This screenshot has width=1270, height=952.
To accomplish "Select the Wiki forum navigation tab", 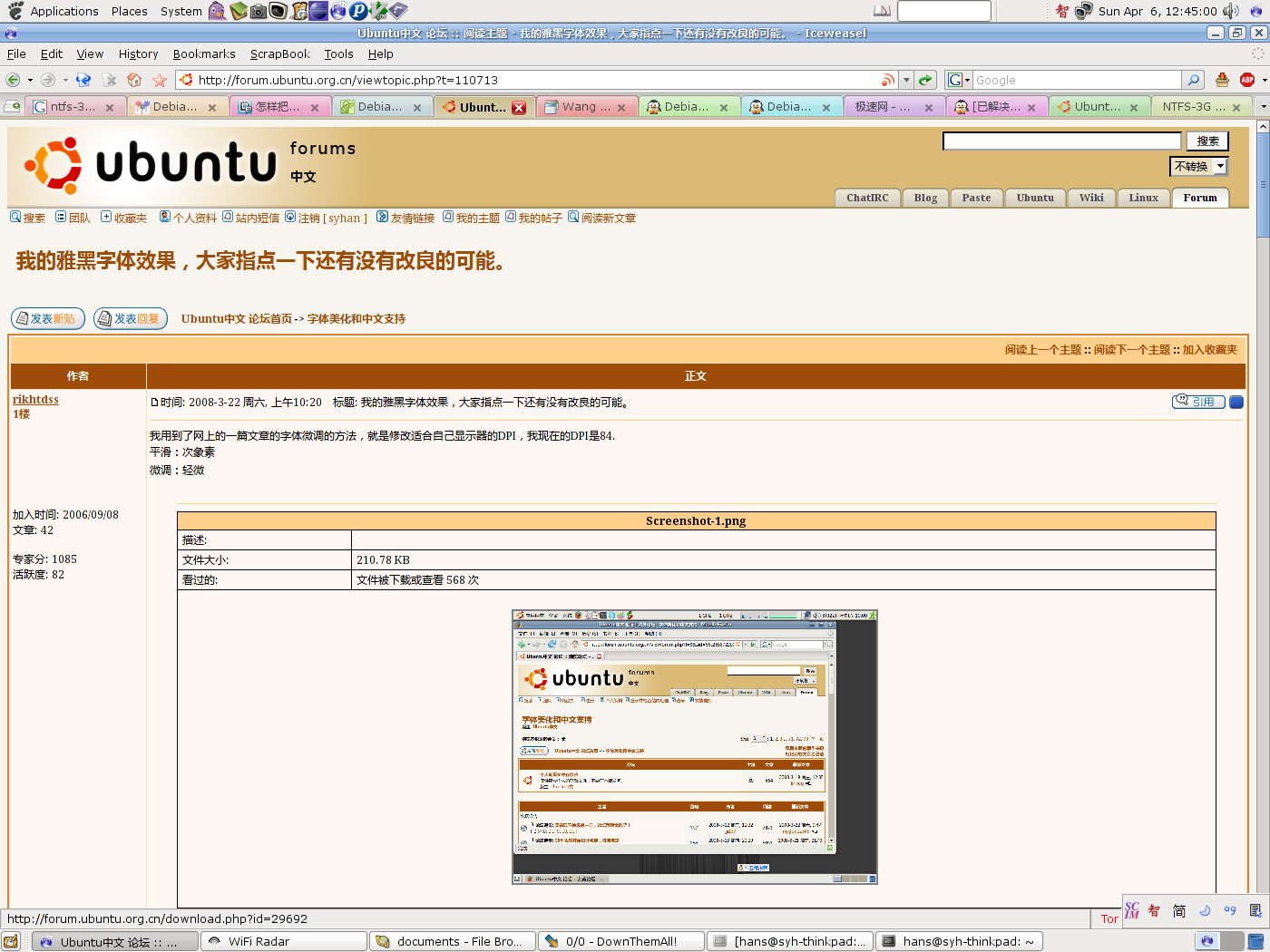I will [x=1091, y=198].
